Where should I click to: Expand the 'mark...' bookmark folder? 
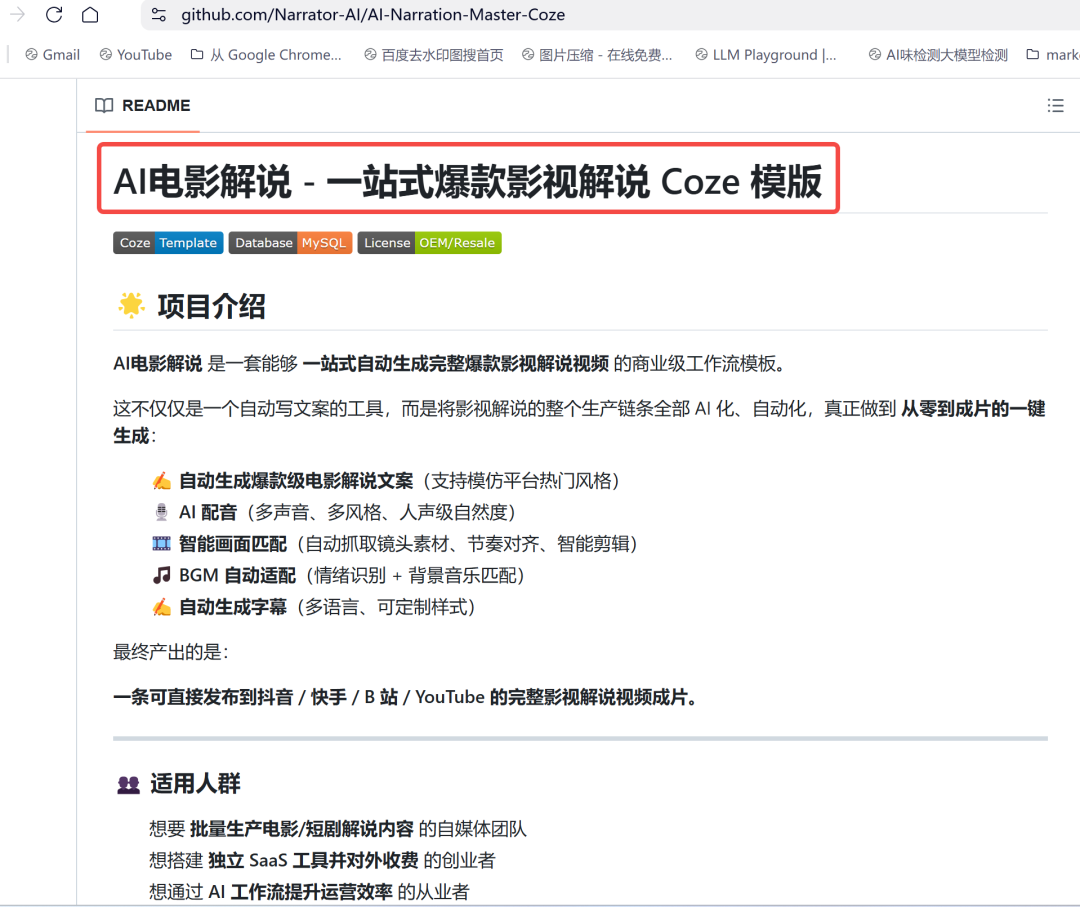tap(1053, 55)
